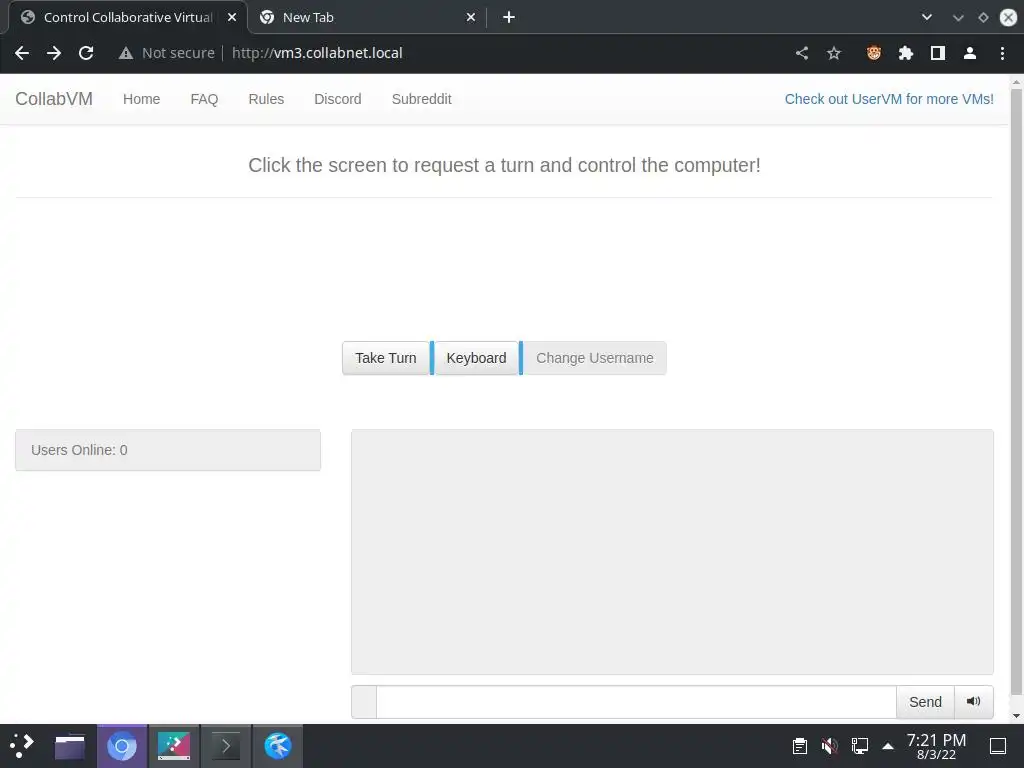The image size is (1024, 768).
Task: Reload the current page
Action: pyautogui.click(x=86, y=53)
